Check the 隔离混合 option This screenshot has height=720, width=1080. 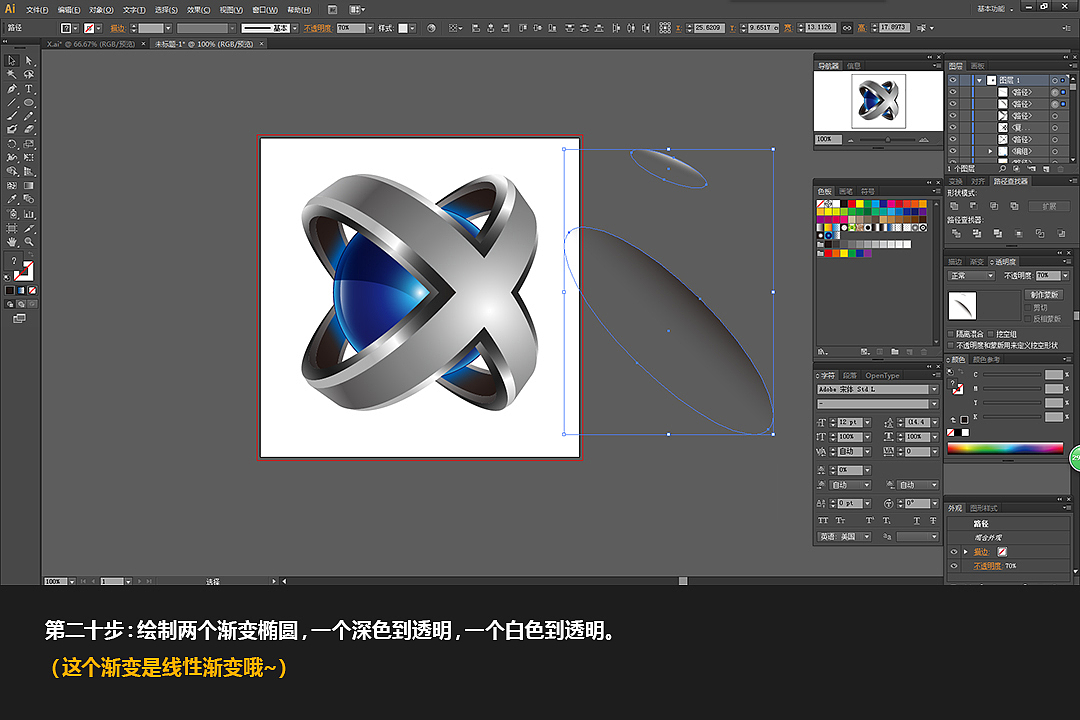(x=950, y=333)
